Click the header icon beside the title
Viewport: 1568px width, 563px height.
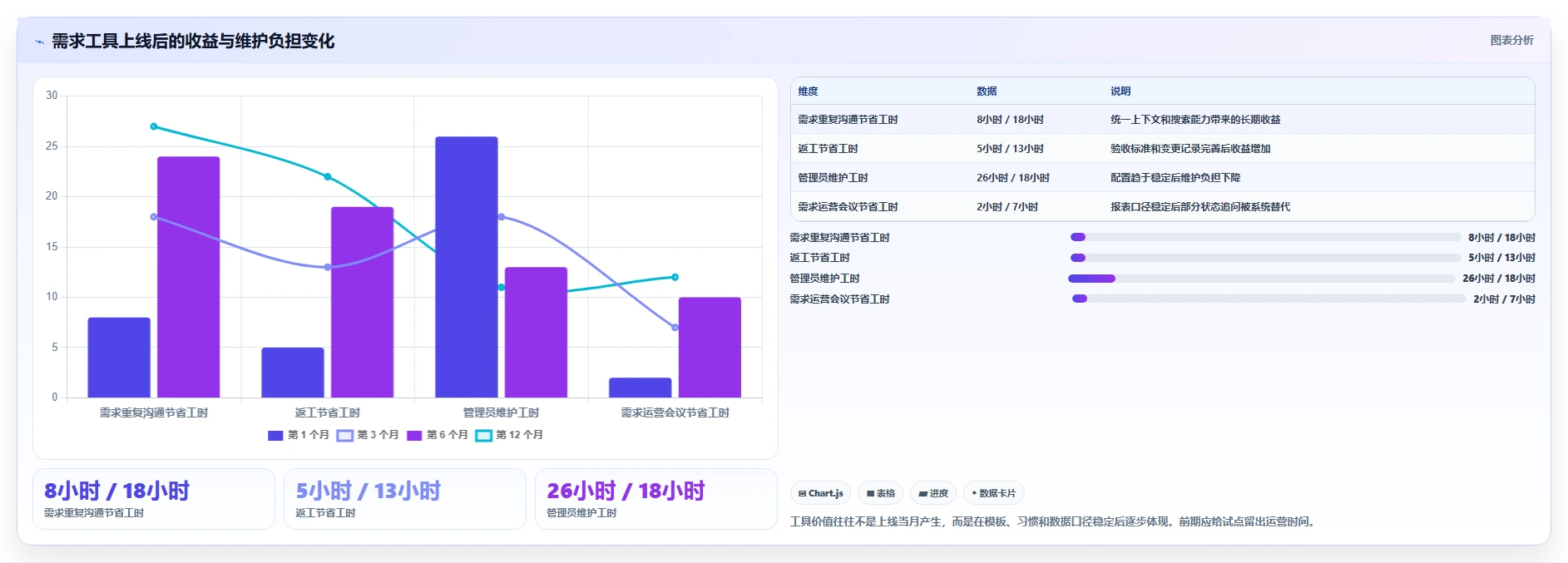pyautogui.click(x=39, y=41)
